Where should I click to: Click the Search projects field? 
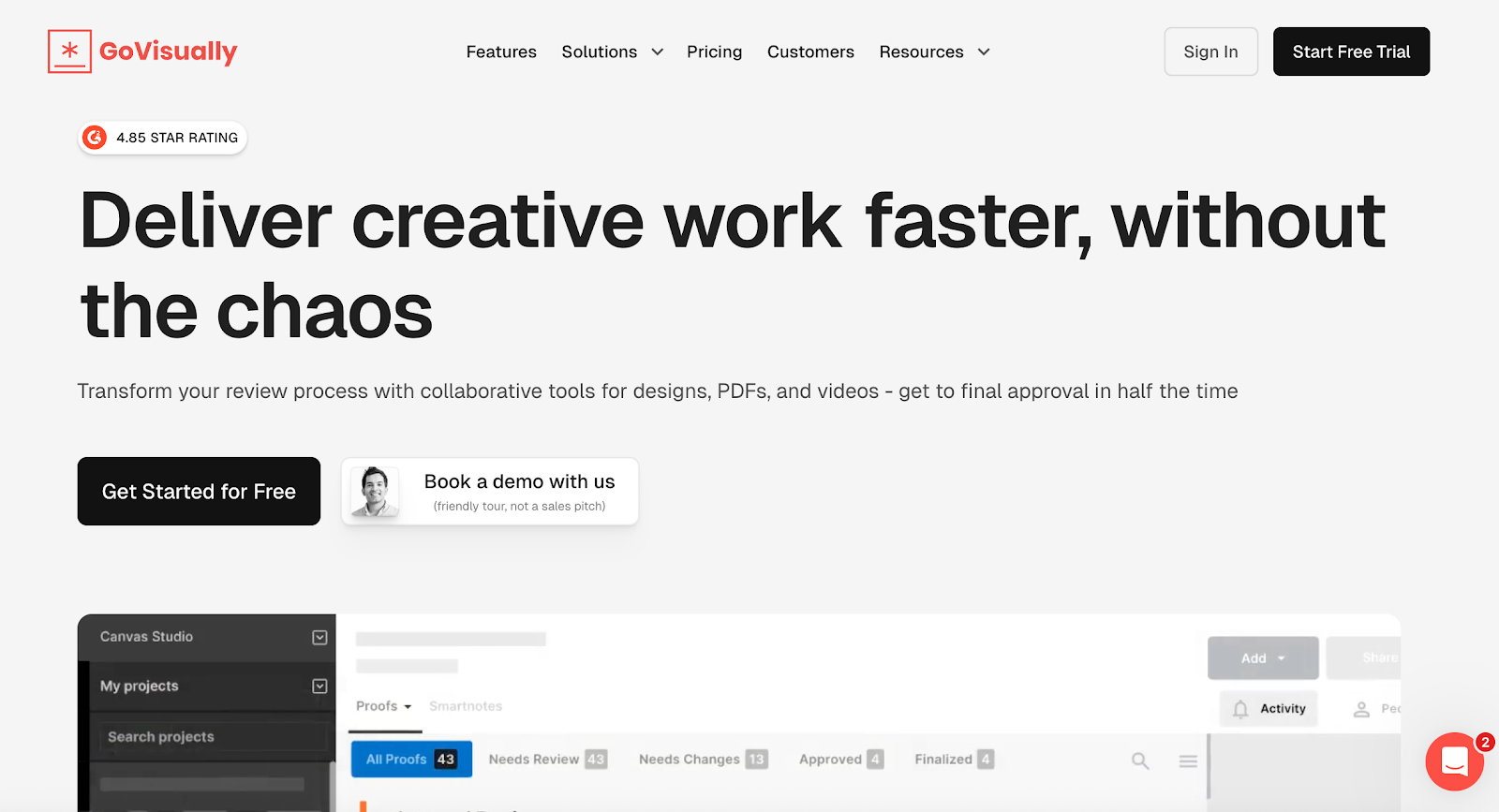213,737
